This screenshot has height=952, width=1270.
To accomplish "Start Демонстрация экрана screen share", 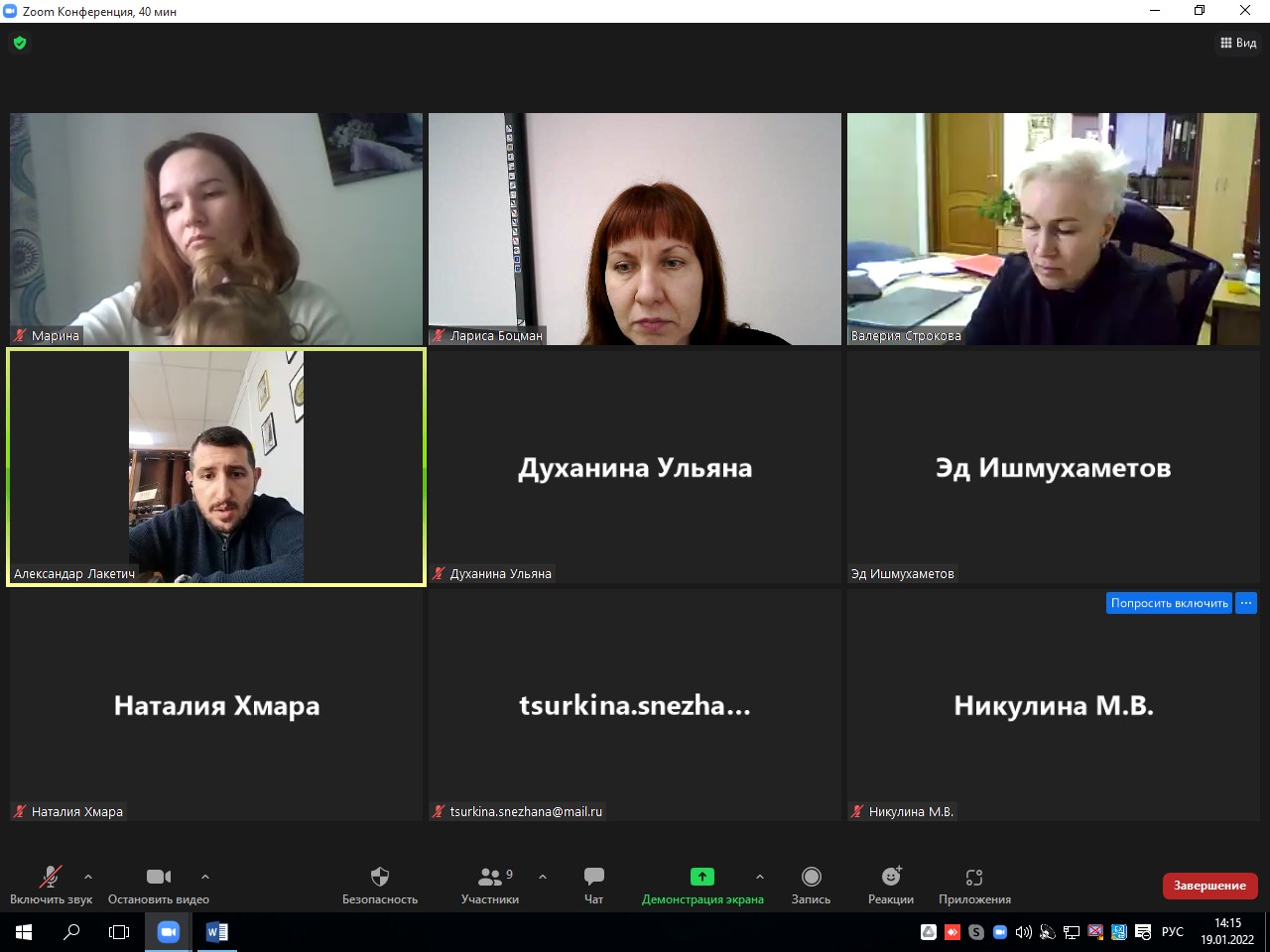I will click(702, 885).
